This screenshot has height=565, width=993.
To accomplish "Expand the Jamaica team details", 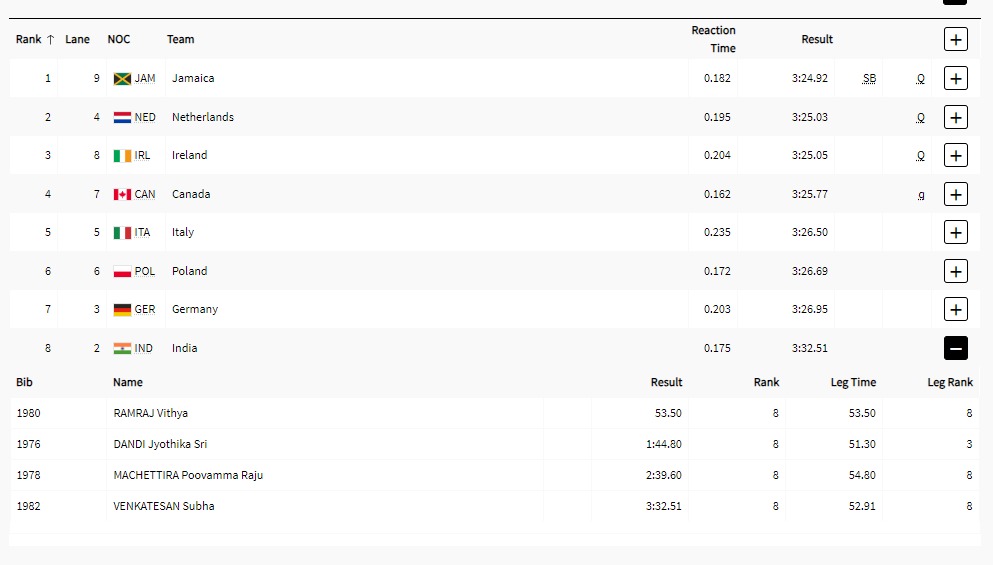I will click(x=955, y=78).
